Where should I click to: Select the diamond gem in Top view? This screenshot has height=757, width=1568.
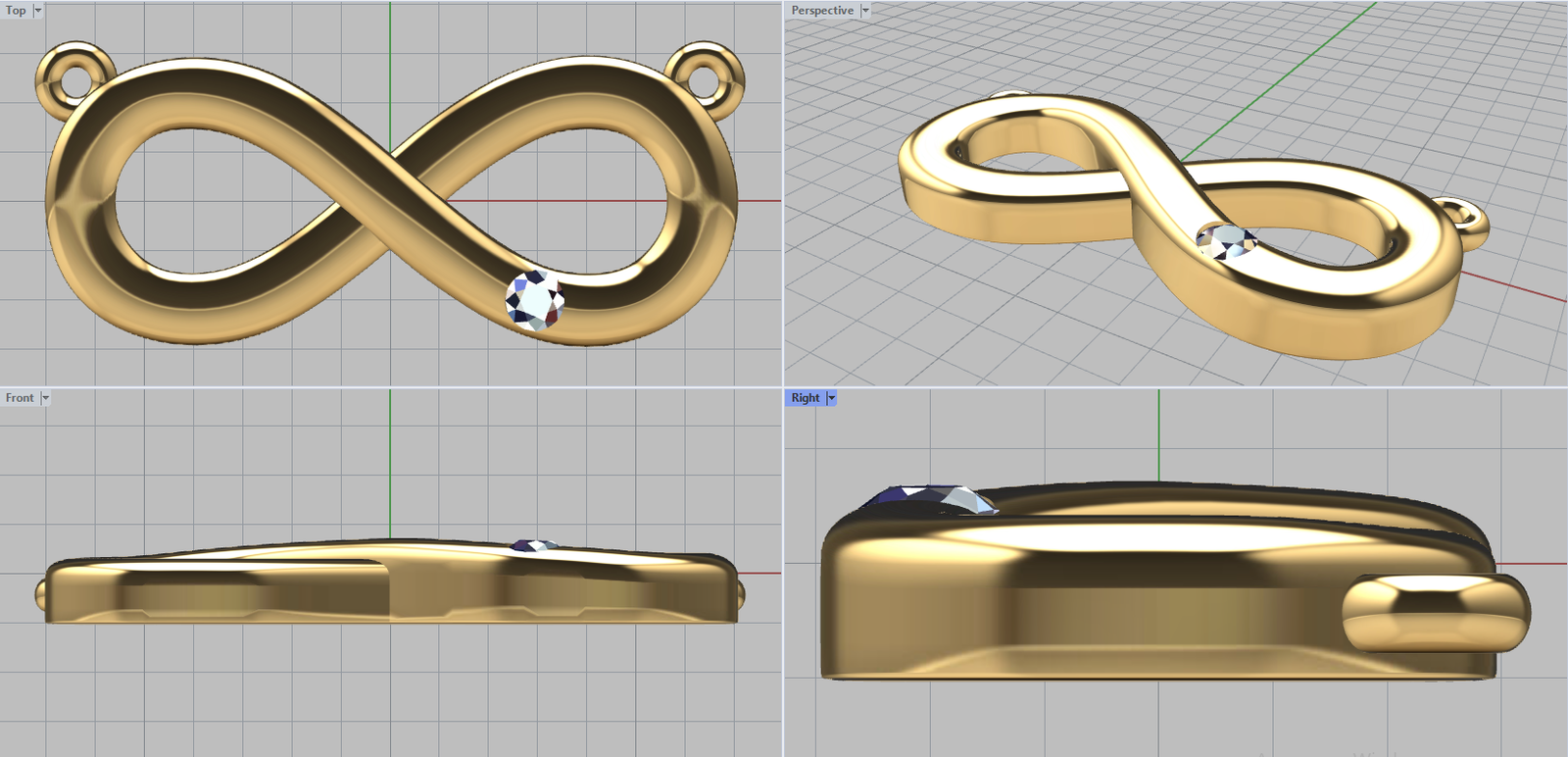click(x=535, y=299)
